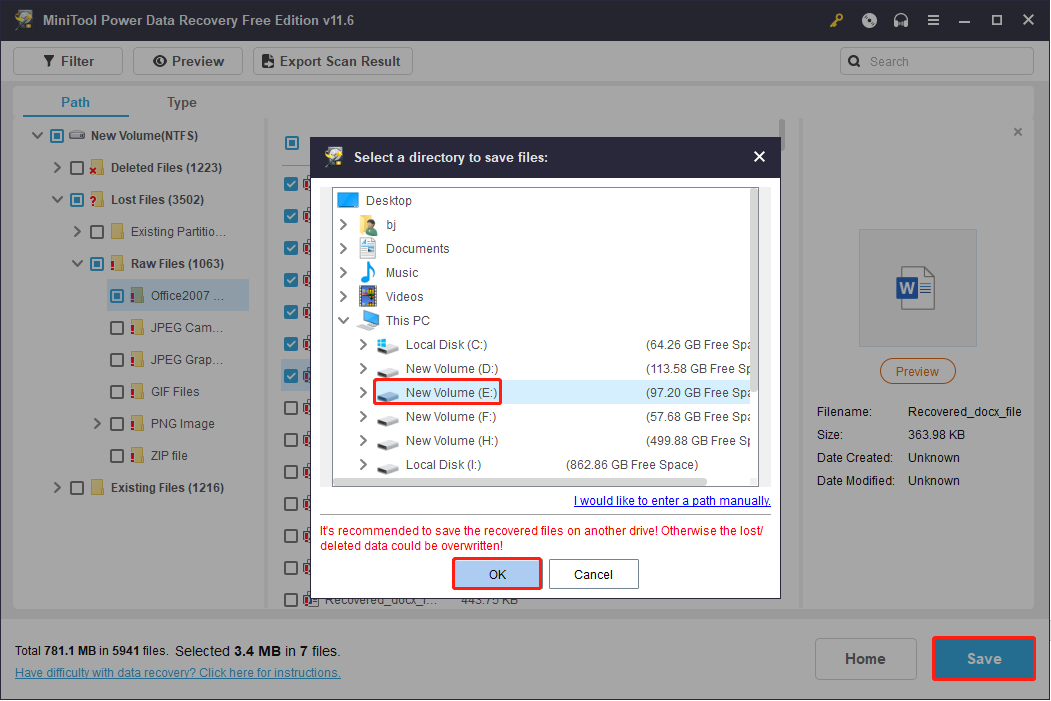This screenshot has width=1051, height=701.
Task: Switch to the Type tab
Action: [181, 102]
